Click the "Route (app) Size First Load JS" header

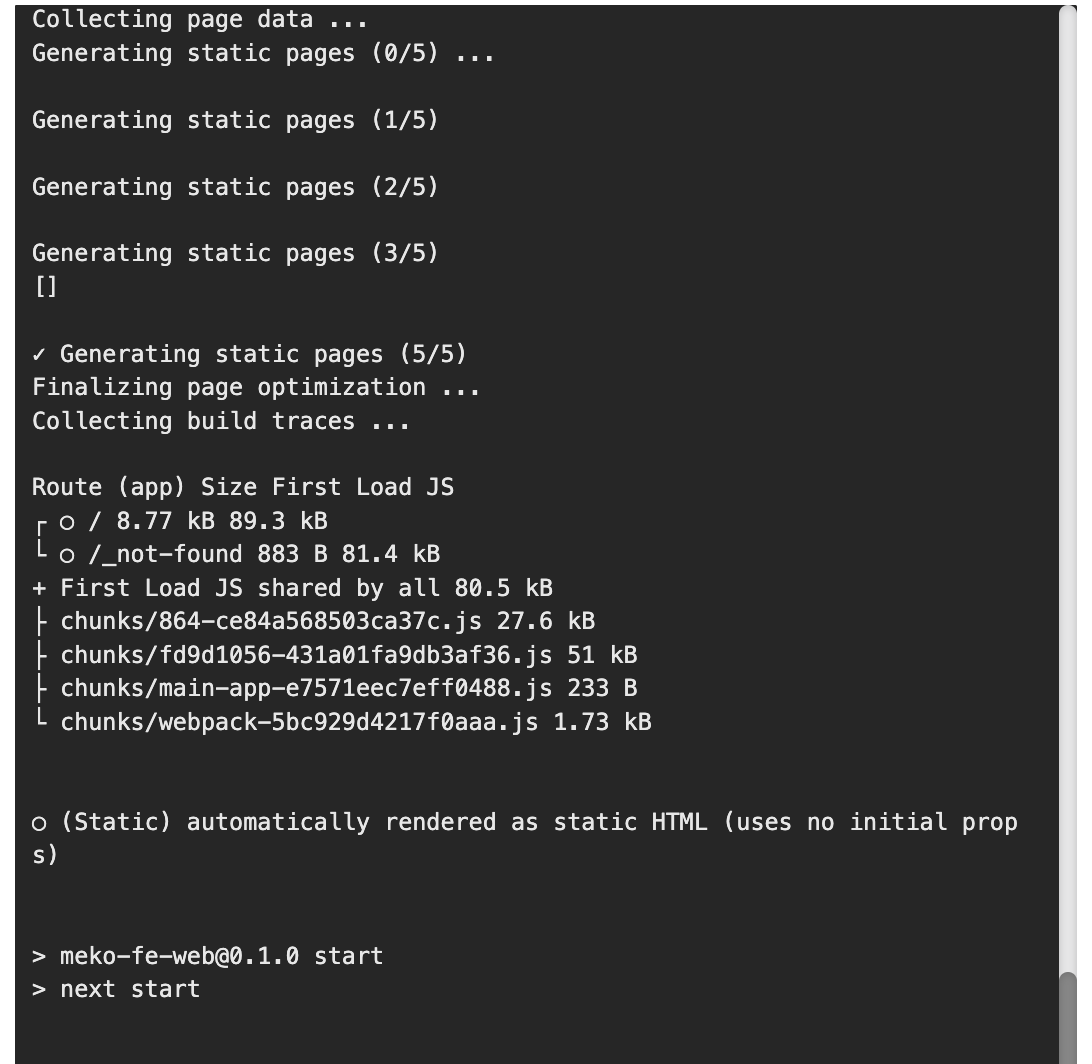(243, 487)
